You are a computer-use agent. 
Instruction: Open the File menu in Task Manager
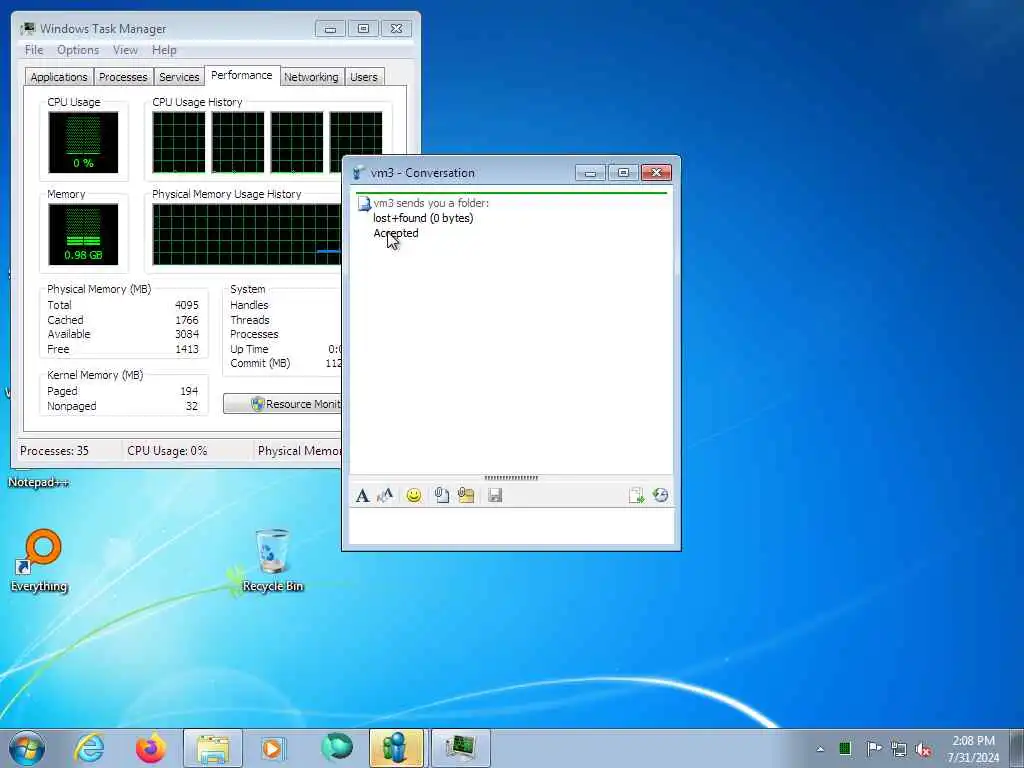coord(34,50)
